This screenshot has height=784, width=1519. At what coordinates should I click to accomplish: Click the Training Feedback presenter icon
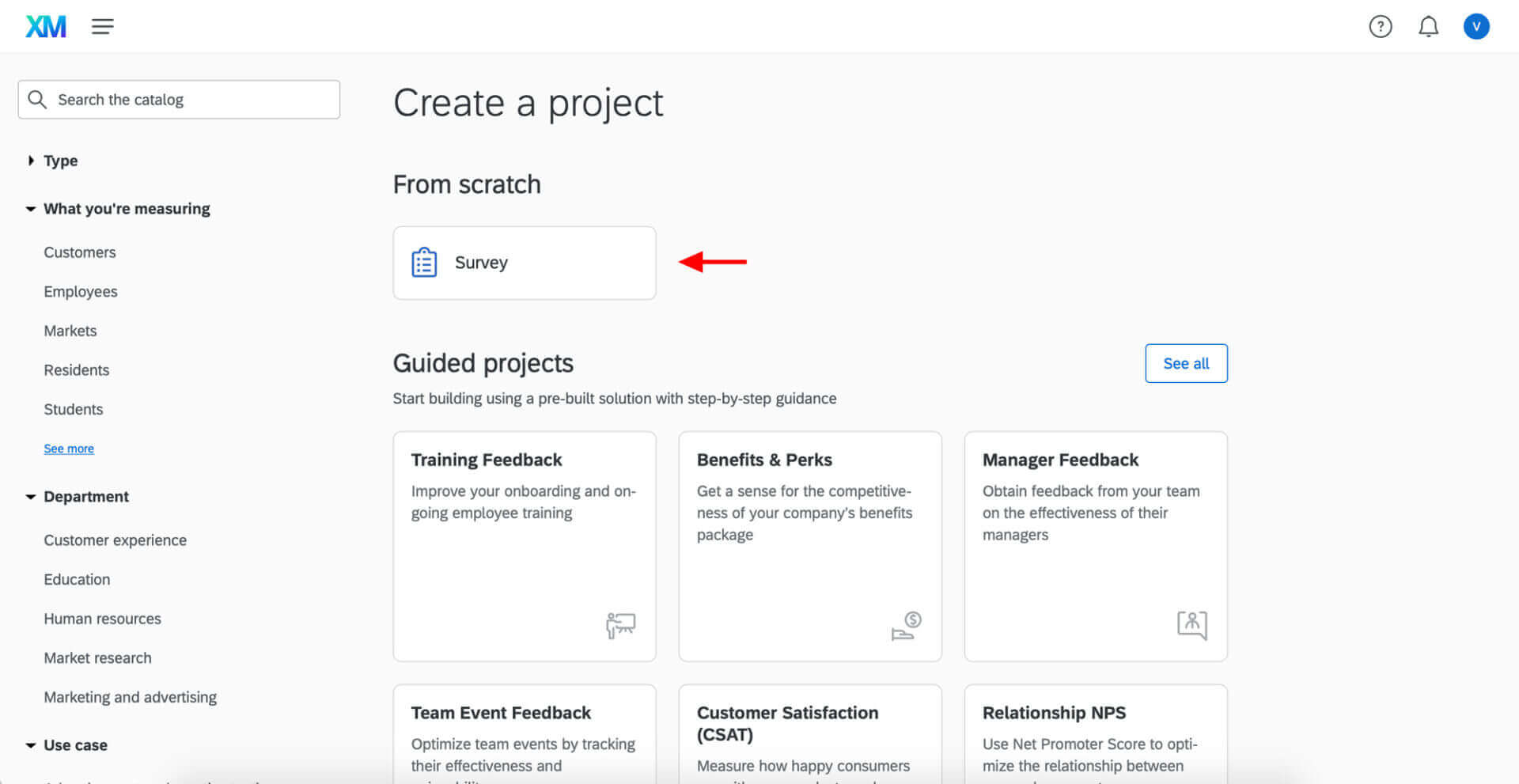[x=621, y=625]
